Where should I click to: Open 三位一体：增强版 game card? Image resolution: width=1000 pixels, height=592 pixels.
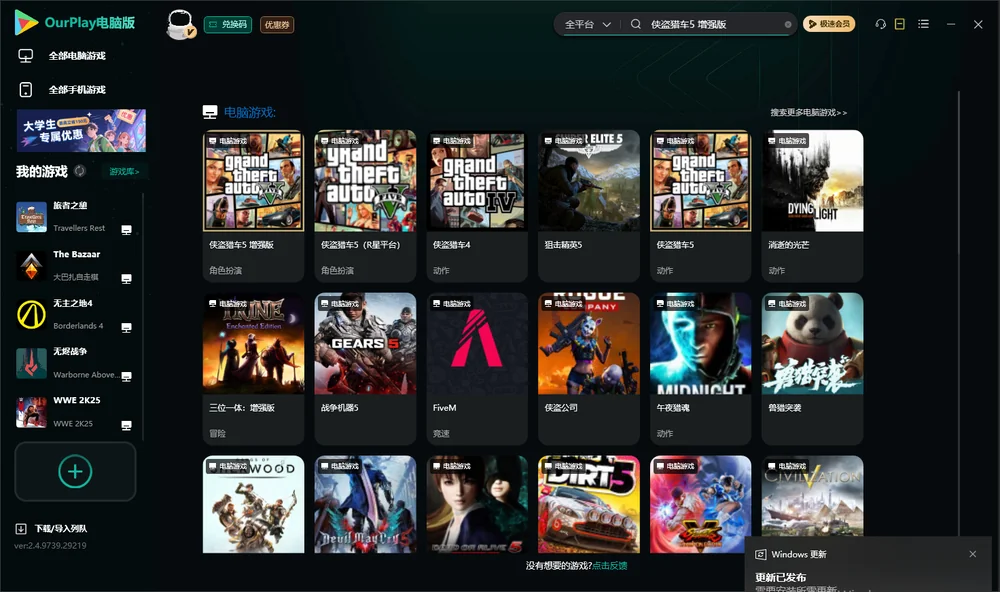253,369
